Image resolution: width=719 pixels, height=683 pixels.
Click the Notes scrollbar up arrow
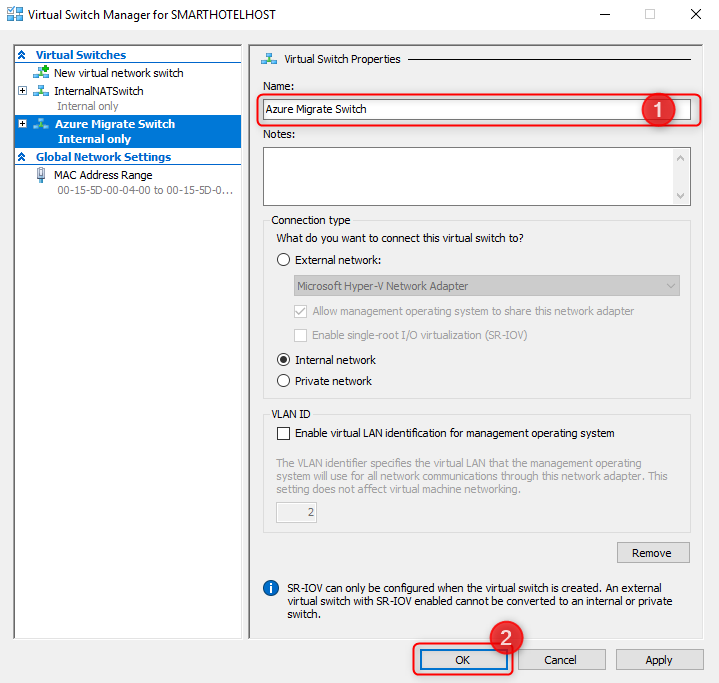click(680, 158)
